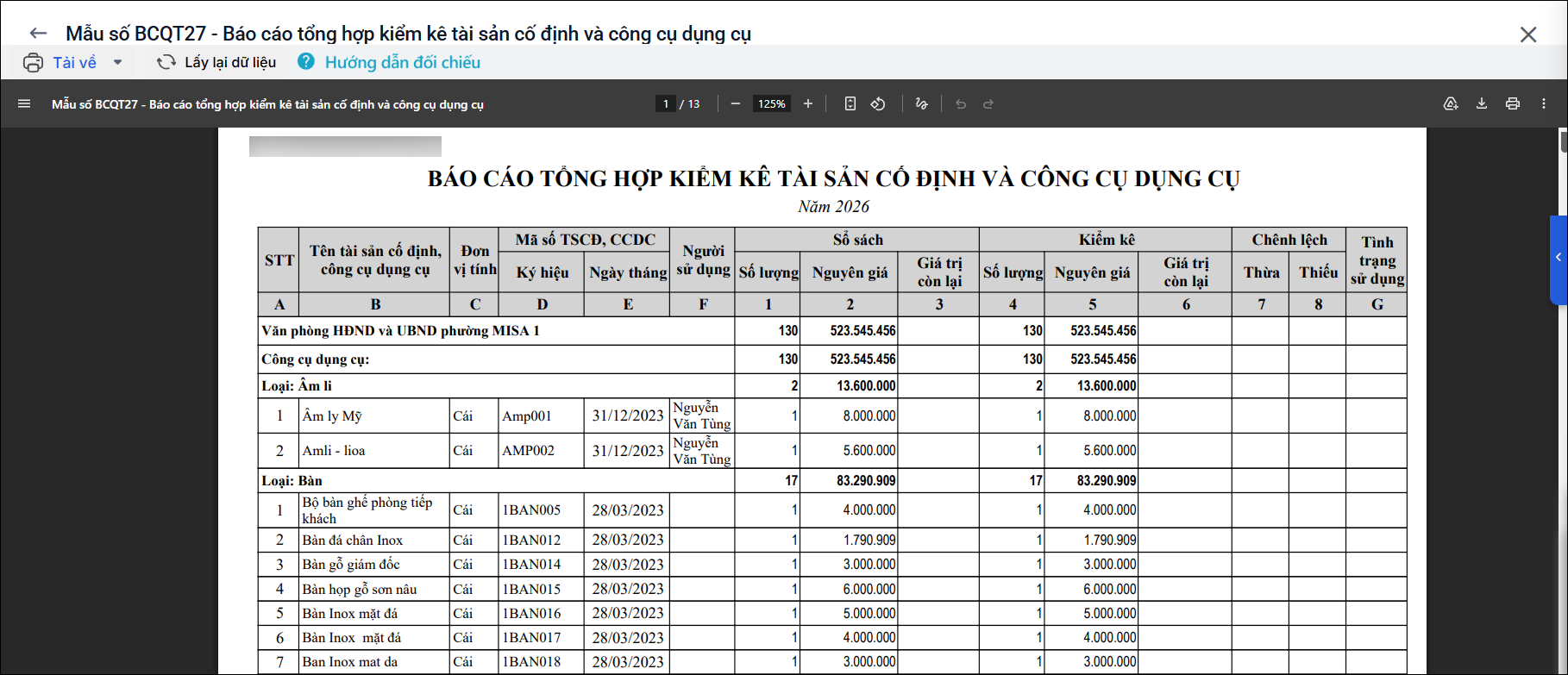Viewport: 1568px width, 675px height.
Task: Zoom out with the minus button
Action: [736, 103]
